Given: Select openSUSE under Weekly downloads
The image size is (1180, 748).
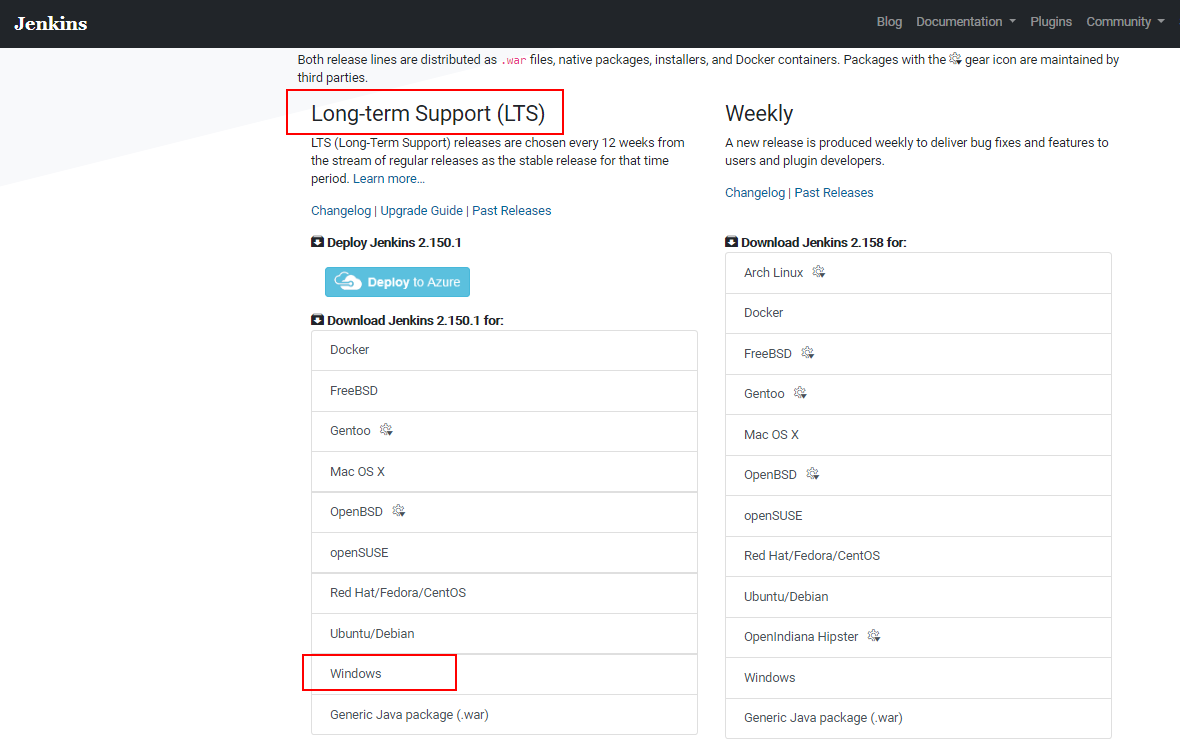Looking at the screenshot, I should (918, 515).
